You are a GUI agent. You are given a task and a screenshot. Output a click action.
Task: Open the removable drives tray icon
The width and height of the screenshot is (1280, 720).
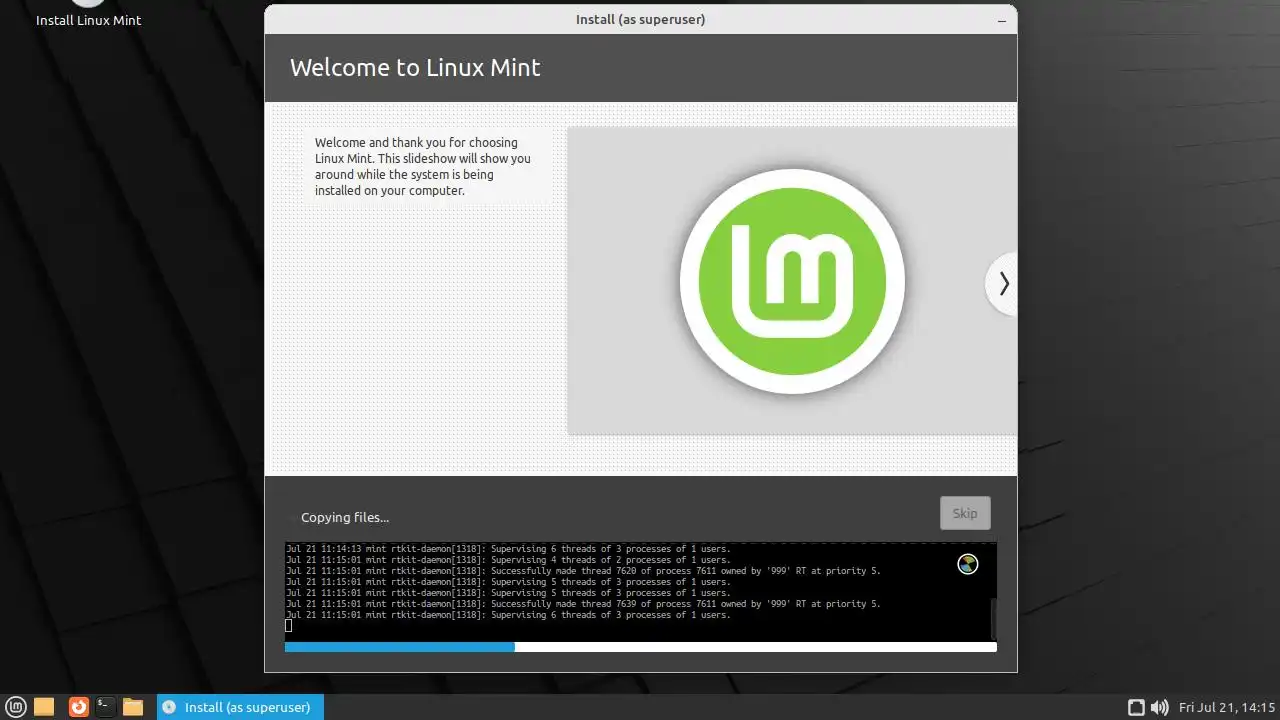pos(1136,707)
